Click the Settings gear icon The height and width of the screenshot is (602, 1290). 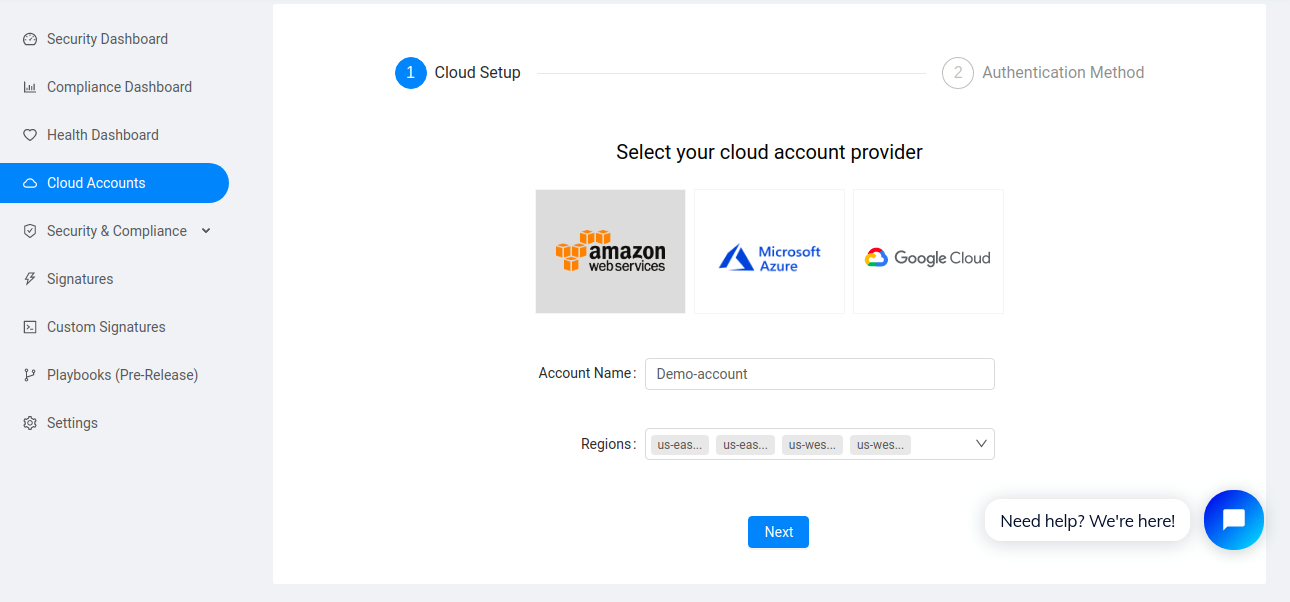(x=30, y=423)
